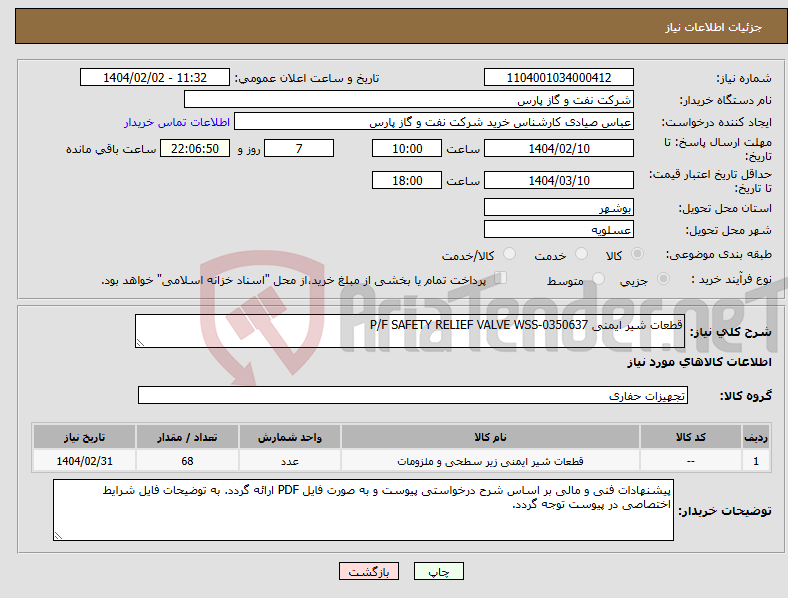Click the item name قطعات شیر ایمنی زیر سطحی
788x598 pixels.
pos(490,461)
